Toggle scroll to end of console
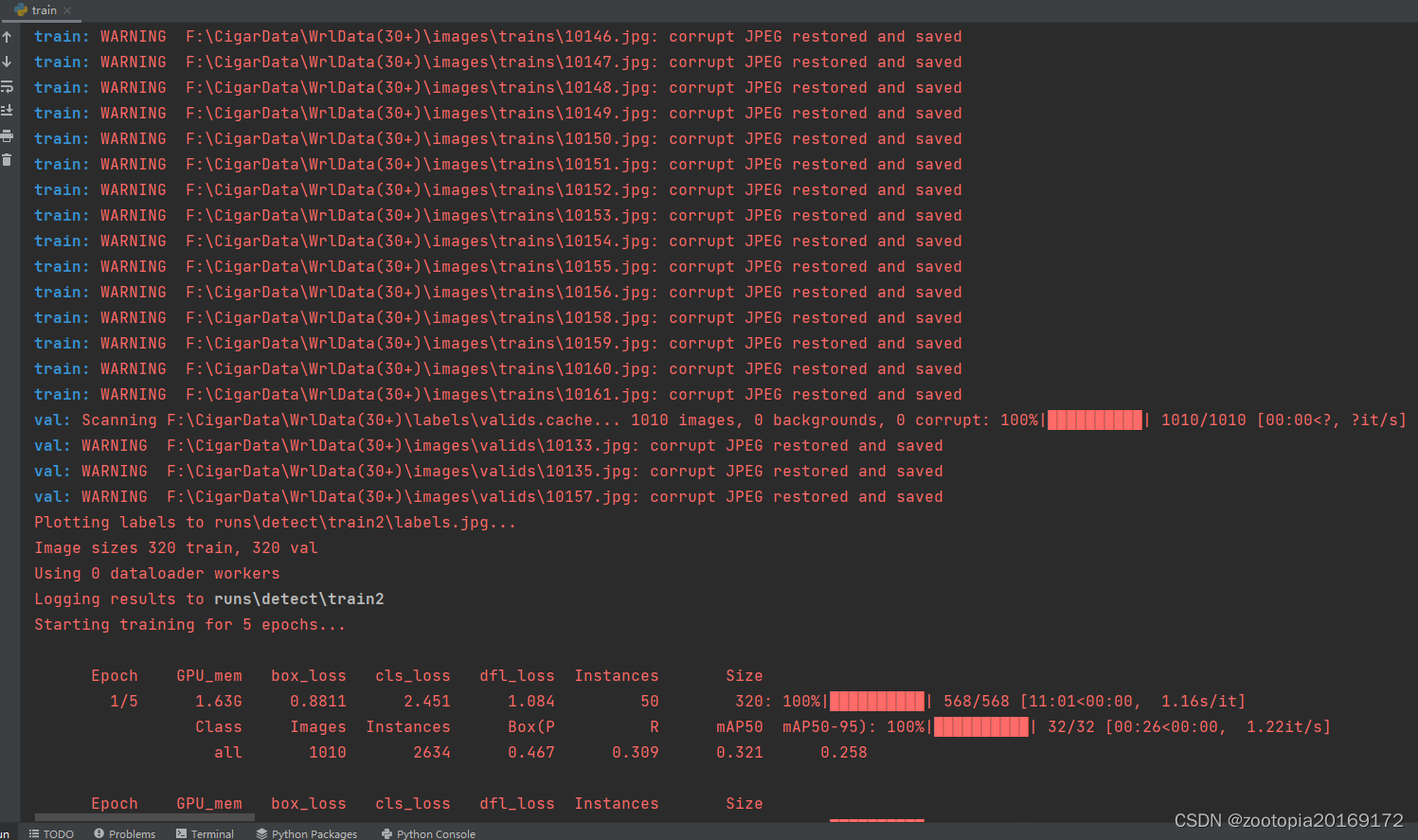The image size is (1418, 840). [x=7, y=111]
